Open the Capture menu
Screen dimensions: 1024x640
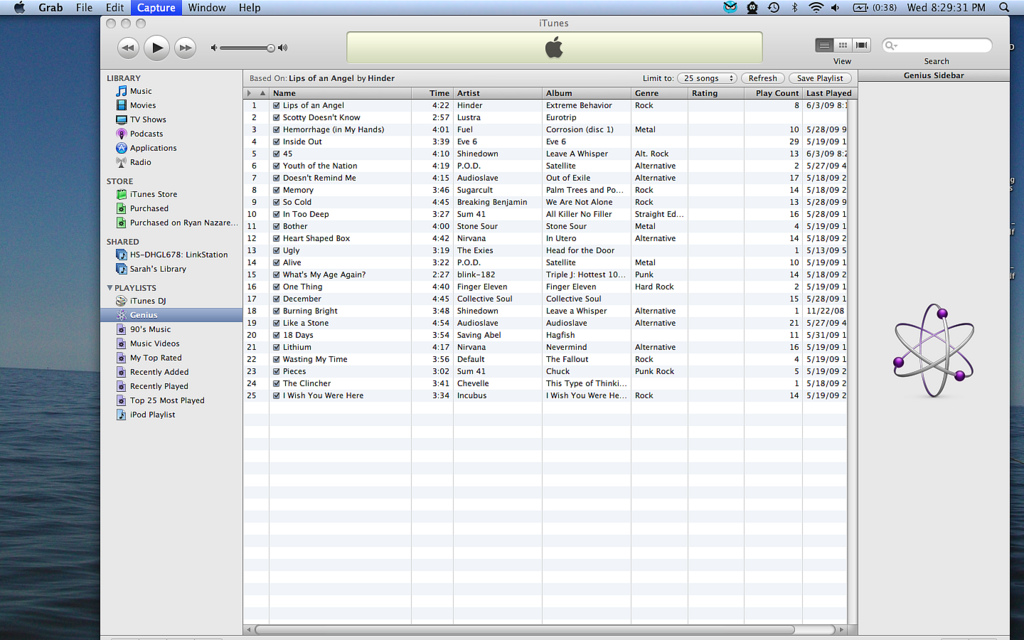click(x=156, y=8)
